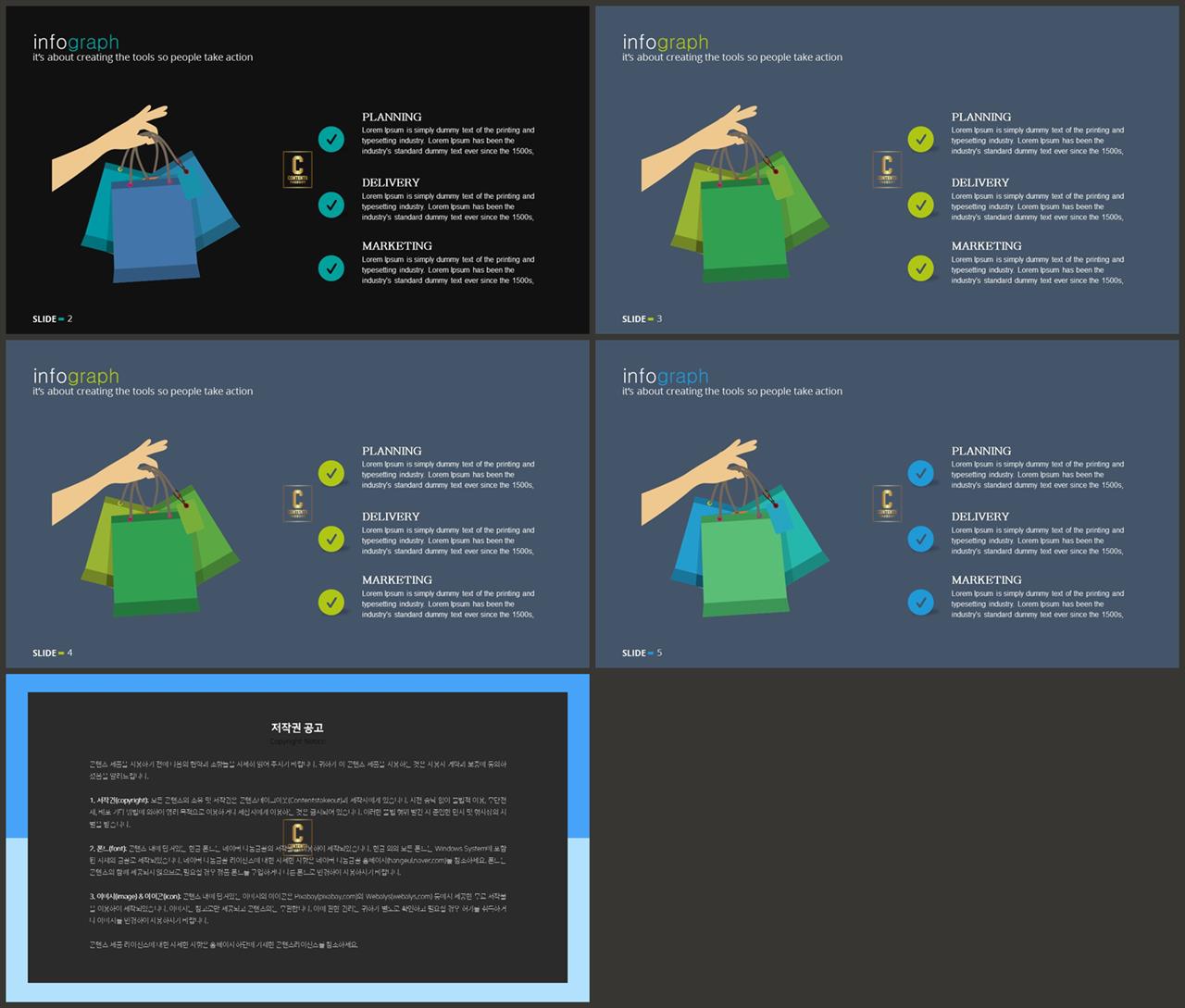Screen dimensions: 1185x1008
Task: Click Lorem Ipsum paragraph under PLANNING on slide 2
Action: 448,141
